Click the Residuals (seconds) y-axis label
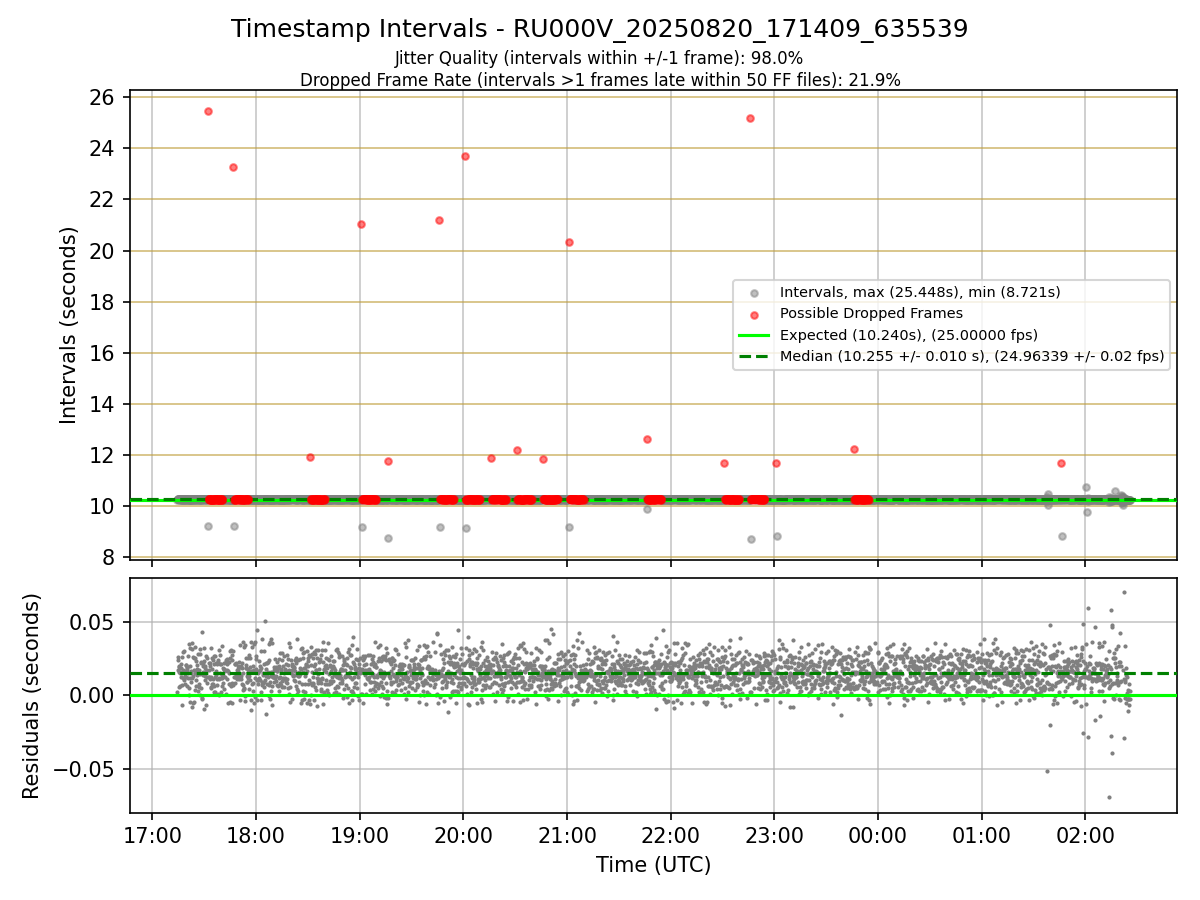Screen dimensions: 1200x900 (x=32, y=696)
